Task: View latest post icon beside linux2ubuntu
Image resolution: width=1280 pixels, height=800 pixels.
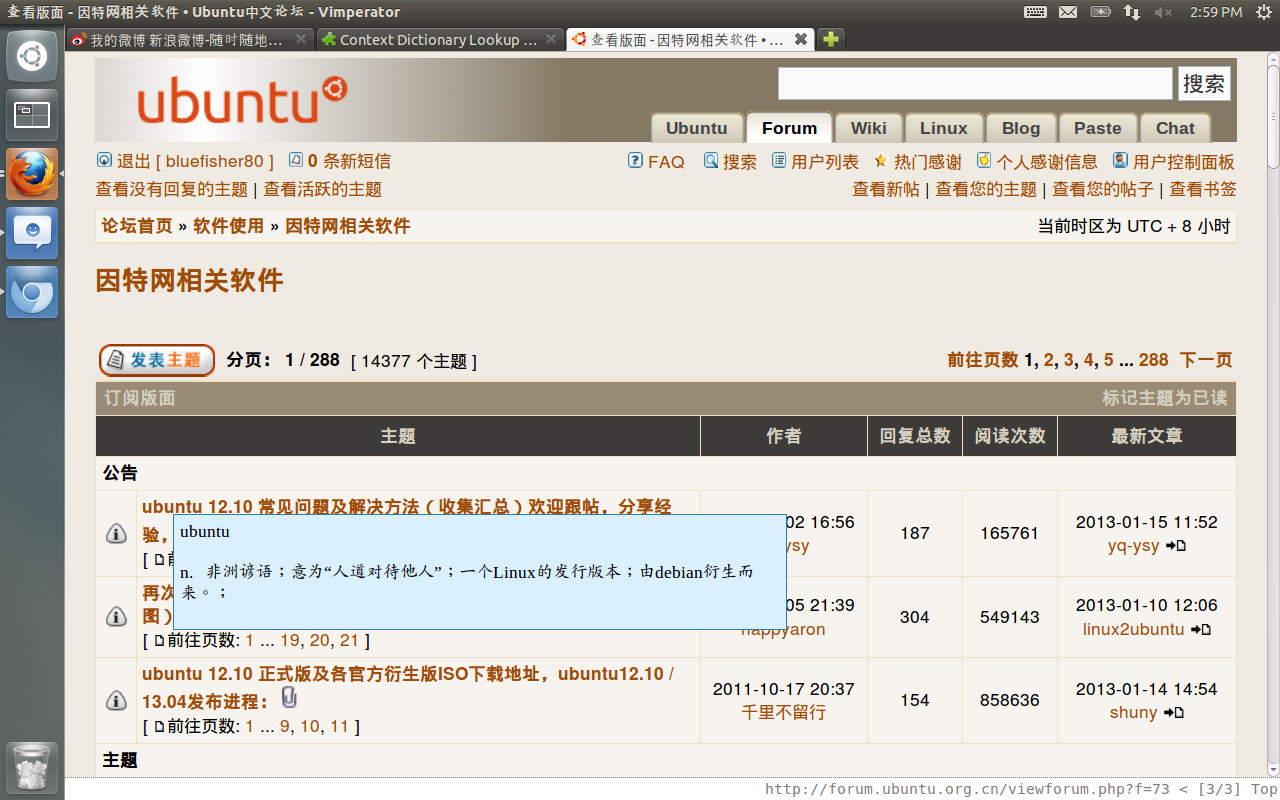Action: coord(1201,630)
